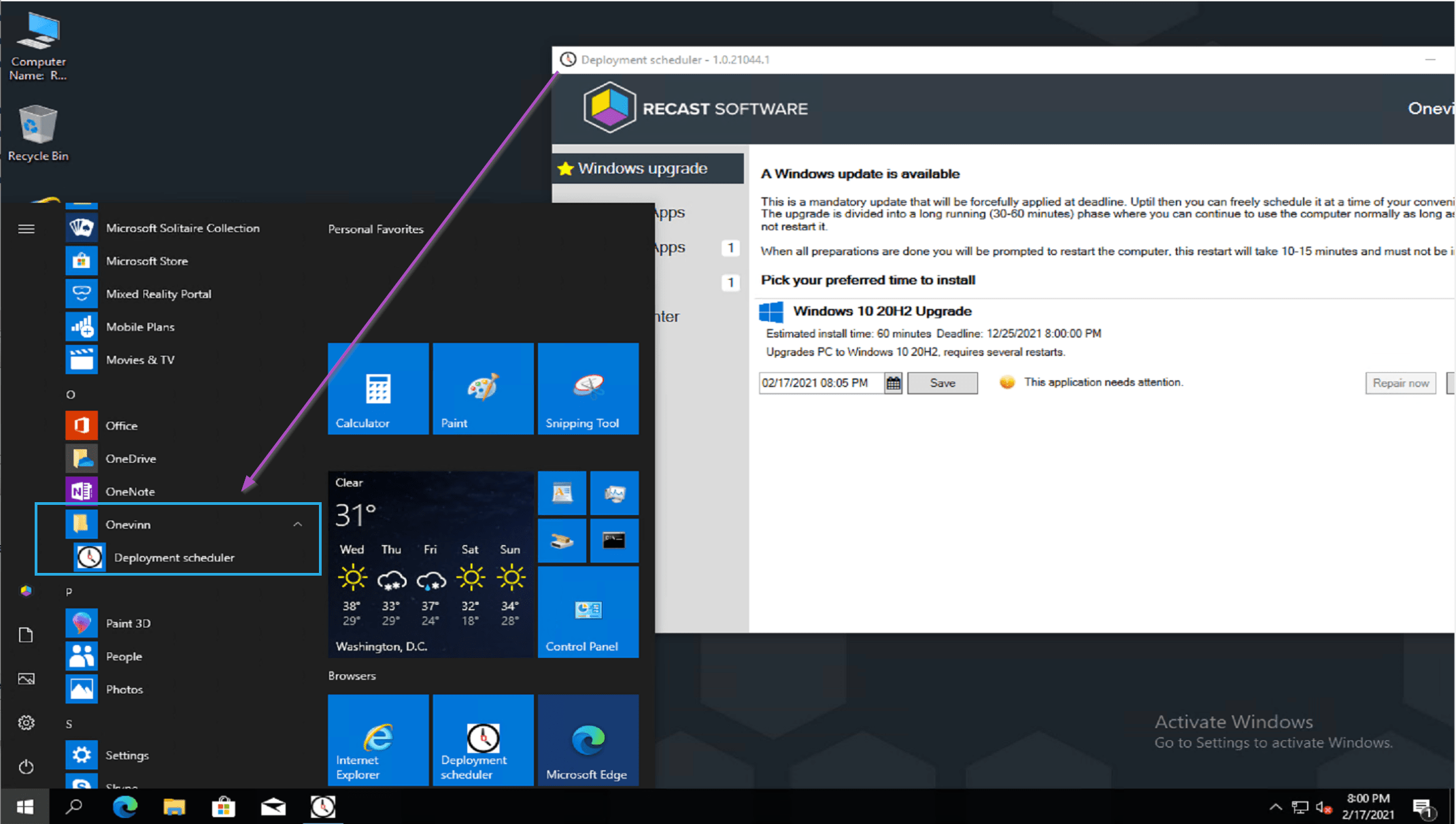Click the Deployment scheduler tile under Browsers
The image size is (1456, 824).
point(483,740)
